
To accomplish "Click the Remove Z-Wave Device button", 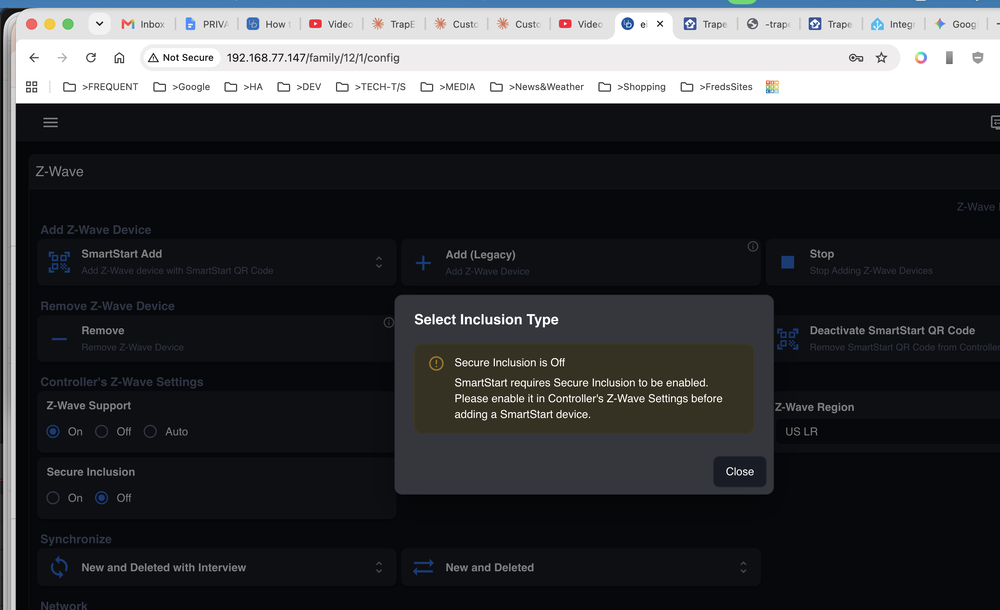I will point(216,339).
